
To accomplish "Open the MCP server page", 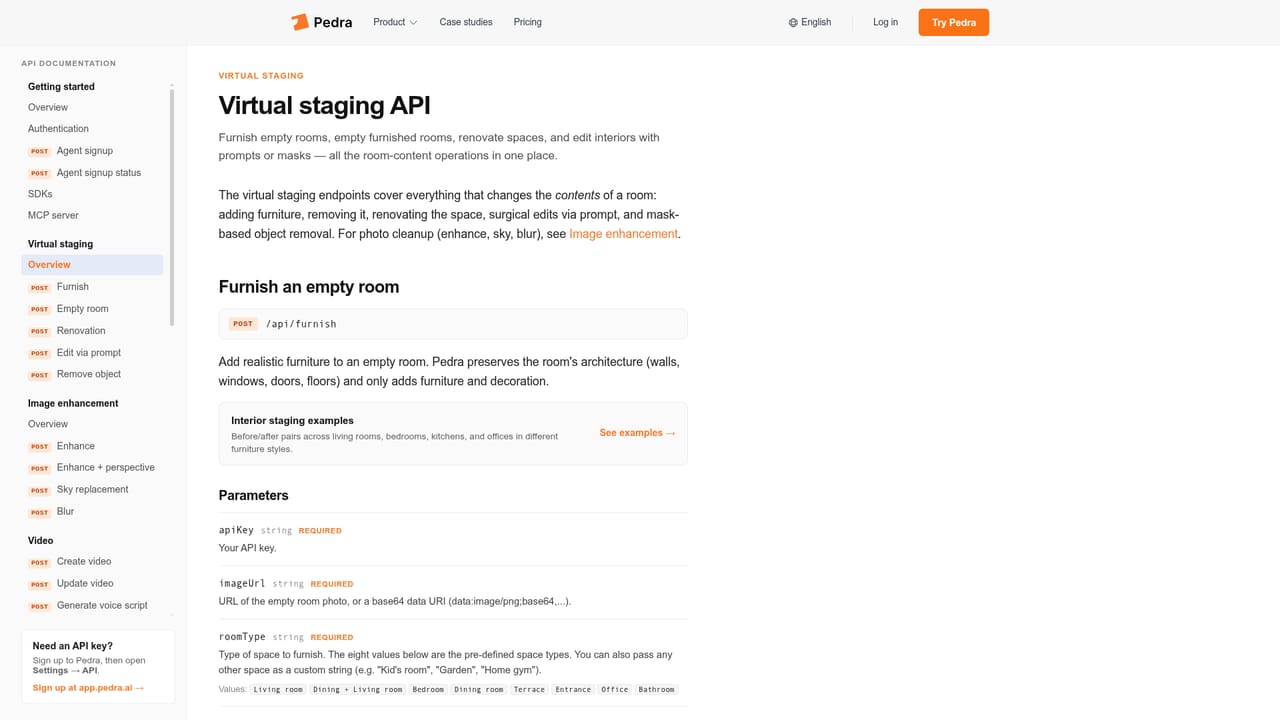I will [53, 216].
